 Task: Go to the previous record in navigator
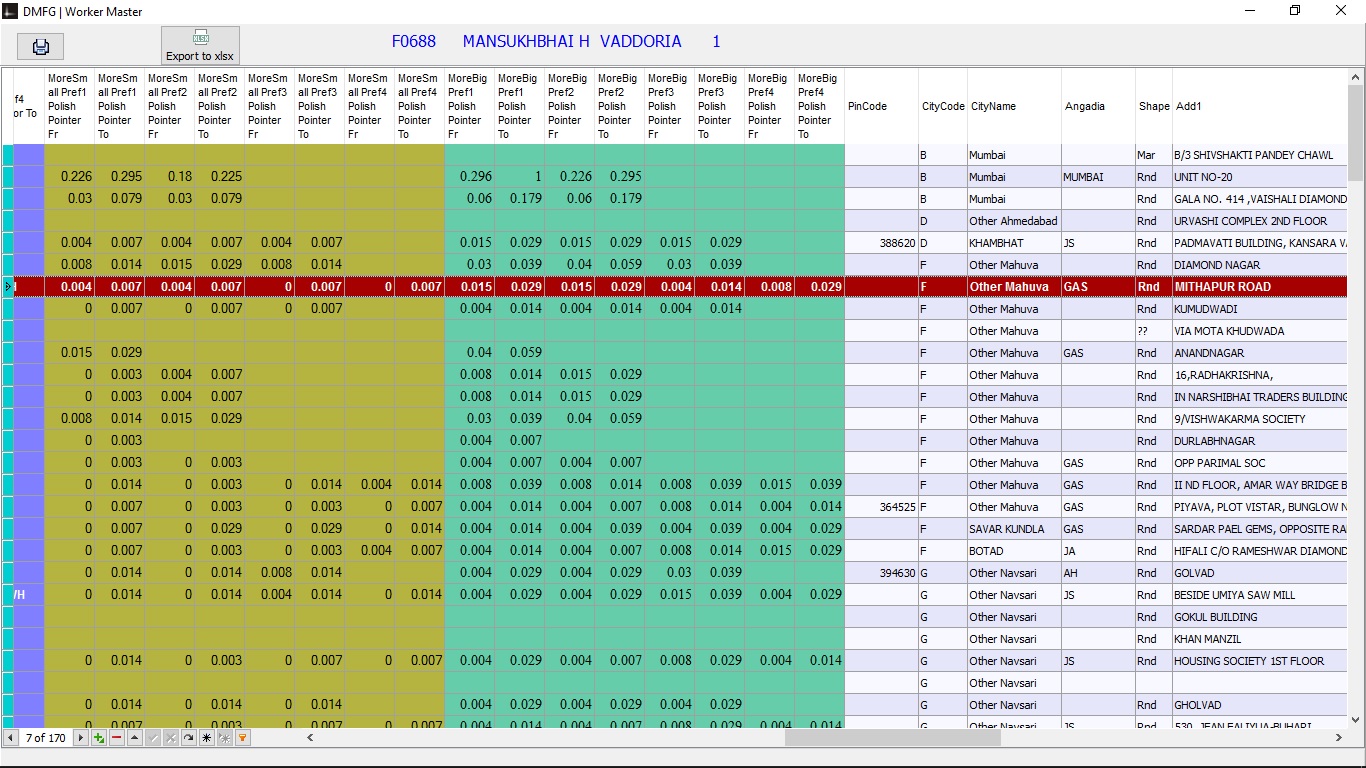pyautogui.click(x=11, y=738)
